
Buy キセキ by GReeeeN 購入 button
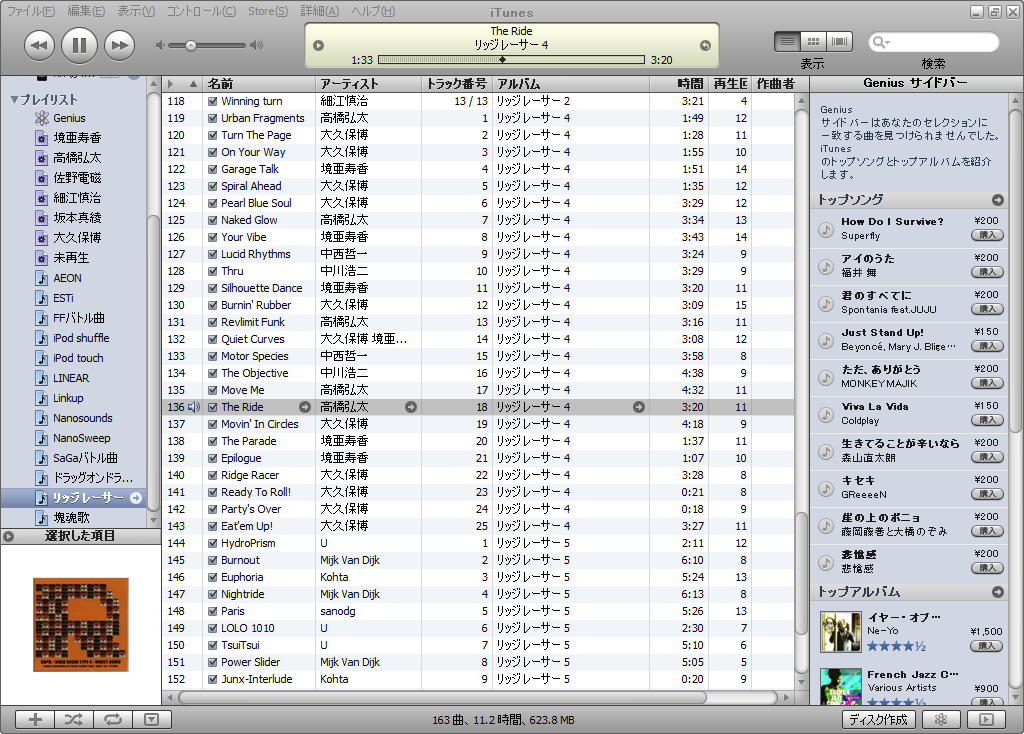987,494
